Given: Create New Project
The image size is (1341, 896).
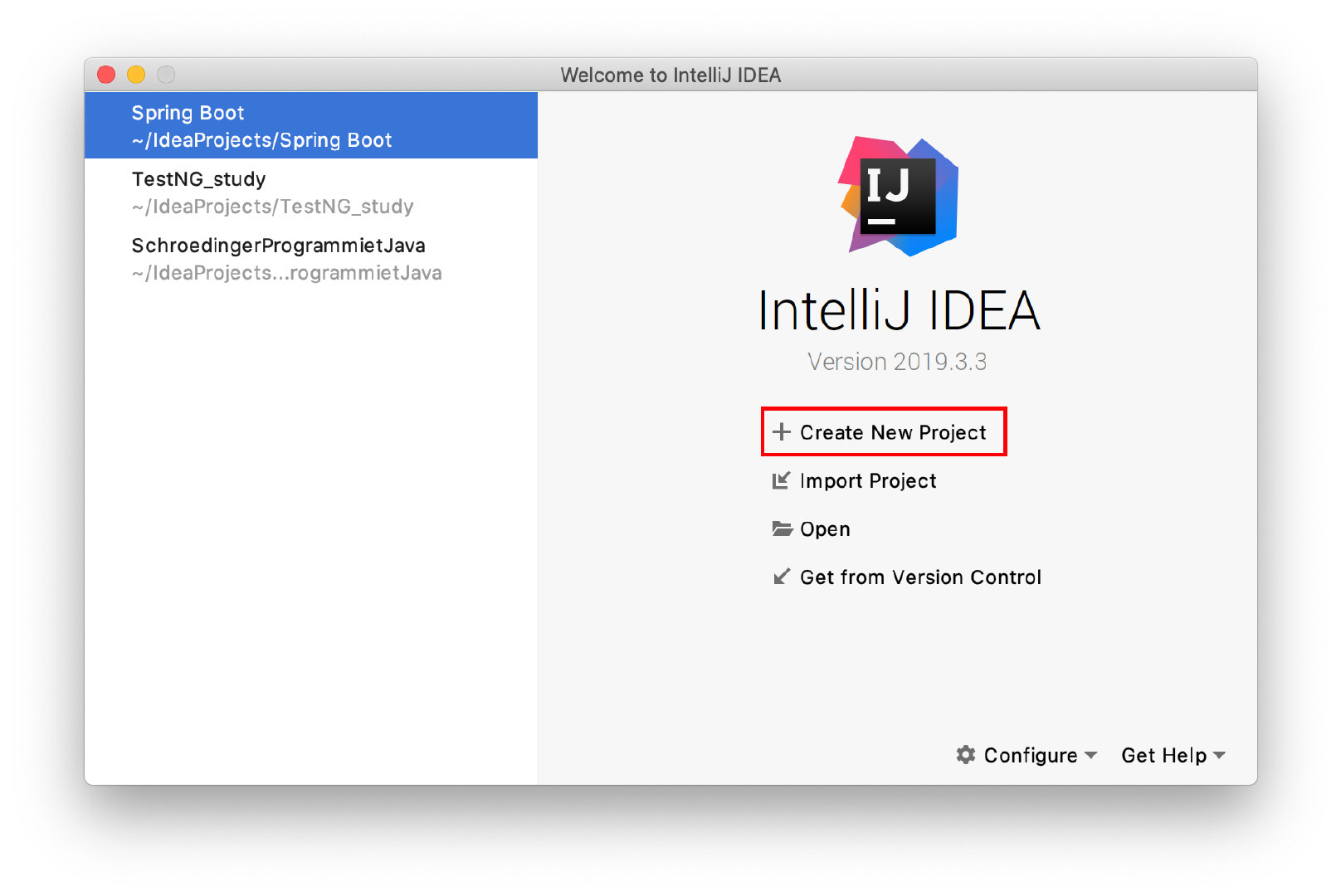Looking at the screenshot, I should (x=884, y=432).
